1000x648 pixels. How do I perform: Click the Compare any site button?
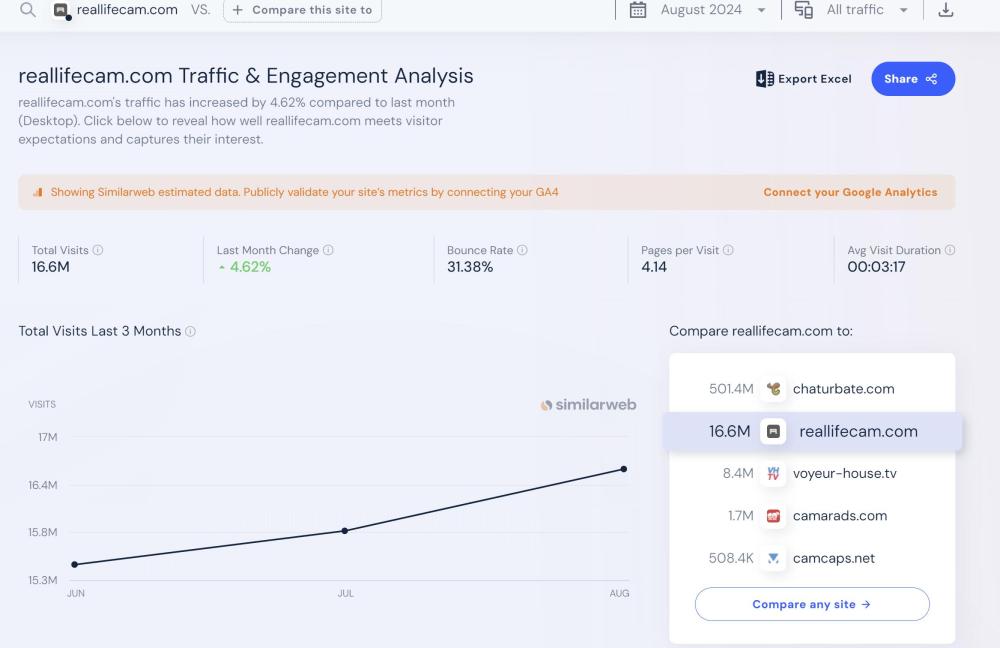811,604
